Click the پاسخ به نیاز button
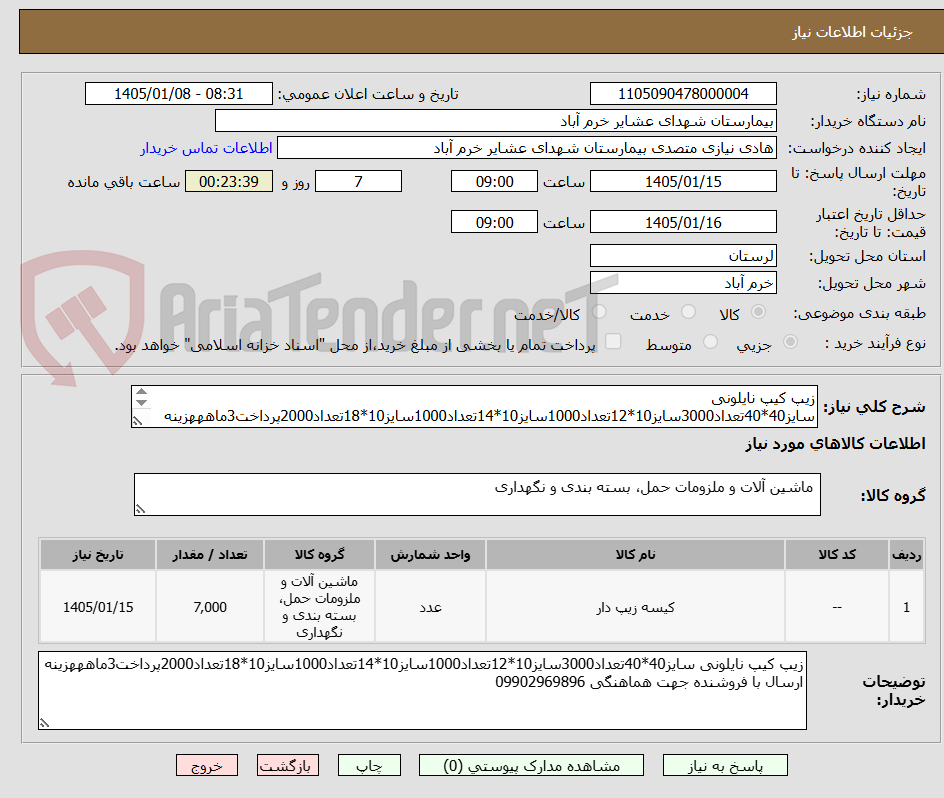The image size is (944, 798). tap(725, 765)
